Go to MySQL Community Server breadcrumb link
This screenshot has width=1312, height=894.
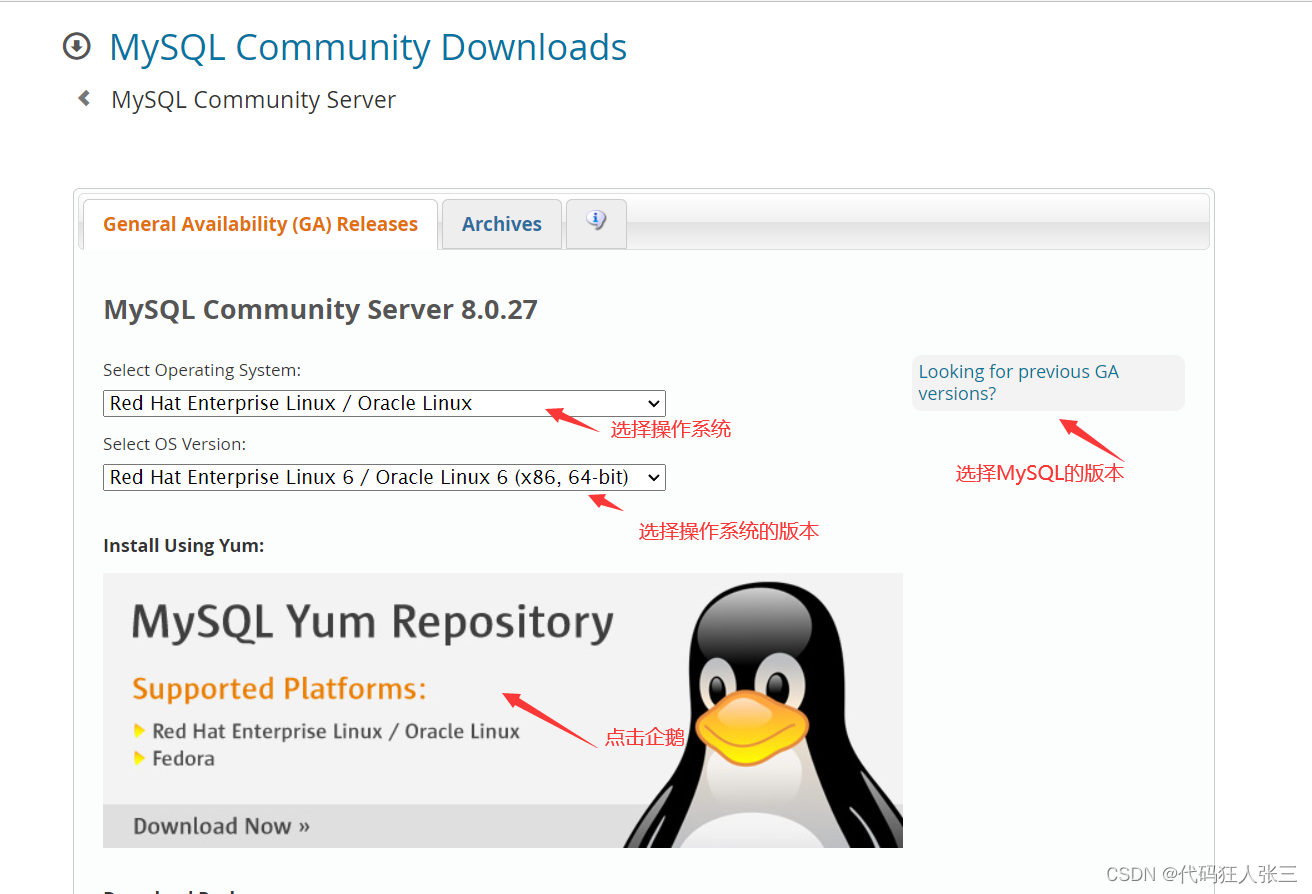253,100
